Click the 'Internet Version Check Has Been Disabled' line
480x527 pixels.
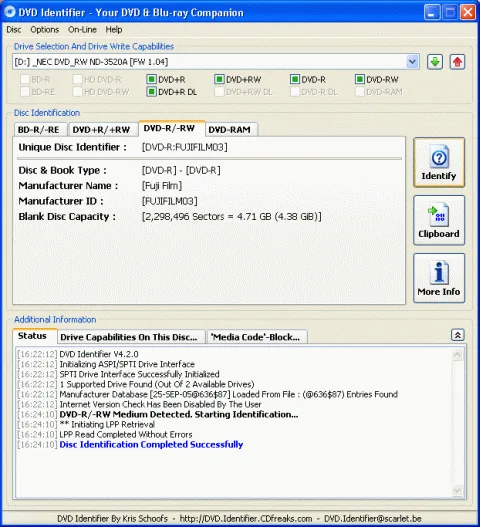[160, 404]
